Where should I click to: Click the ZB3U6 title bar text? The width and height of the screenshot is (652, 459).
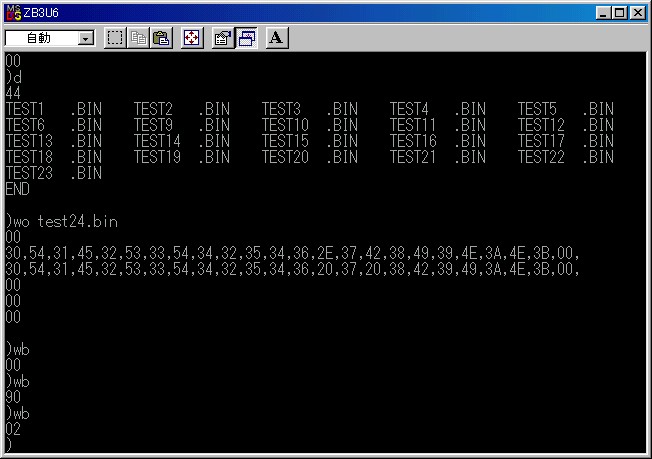tap(41, 13)
